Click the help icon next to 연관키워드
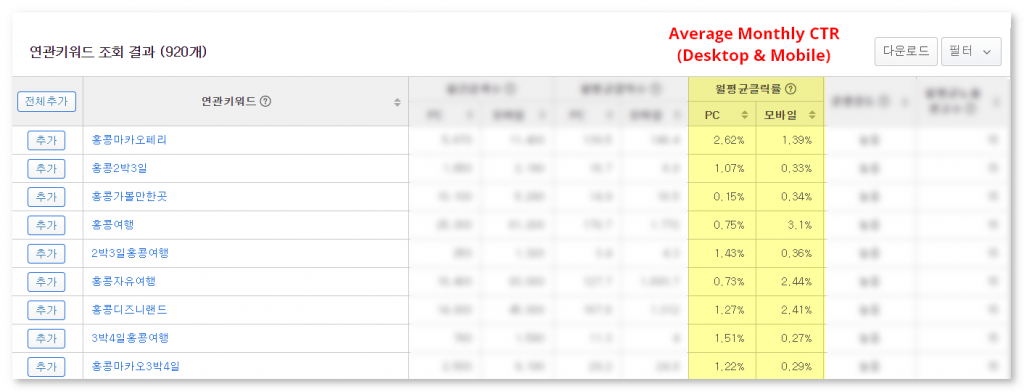The width and height of the screenshot is (1024, 392). click(x=265, y=101)
